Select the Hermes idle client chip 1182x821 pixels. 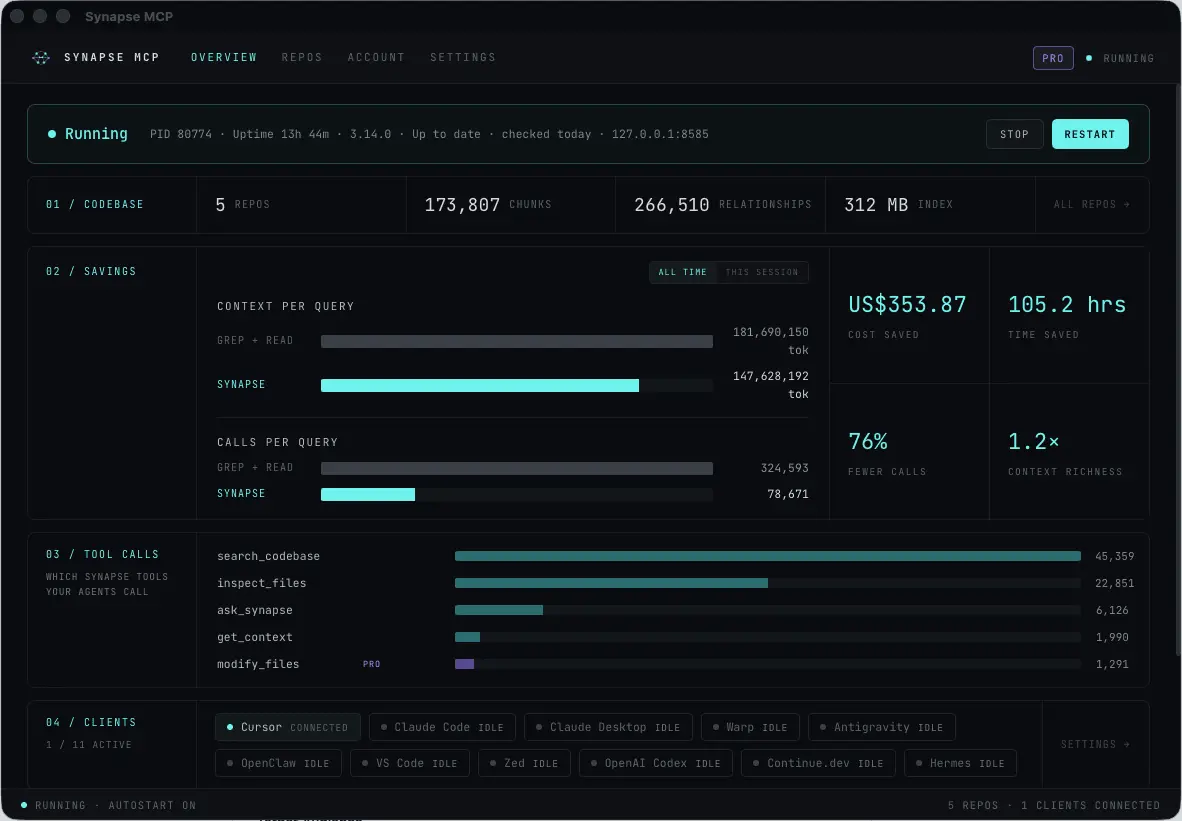[x=960, y=764]
